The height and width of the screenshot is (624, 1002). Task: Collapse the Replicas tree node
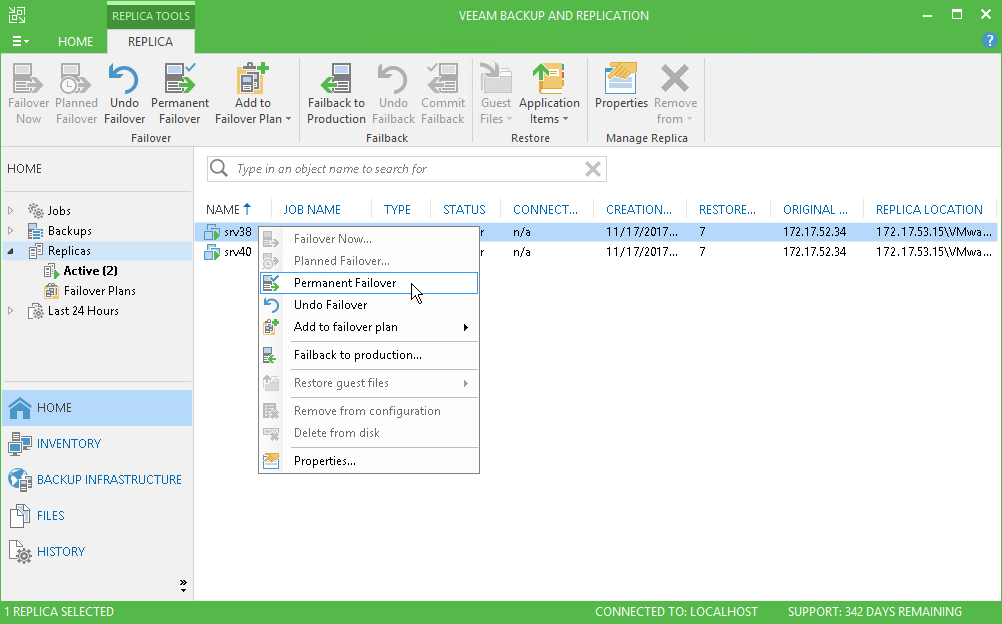[x=10, y=251]
